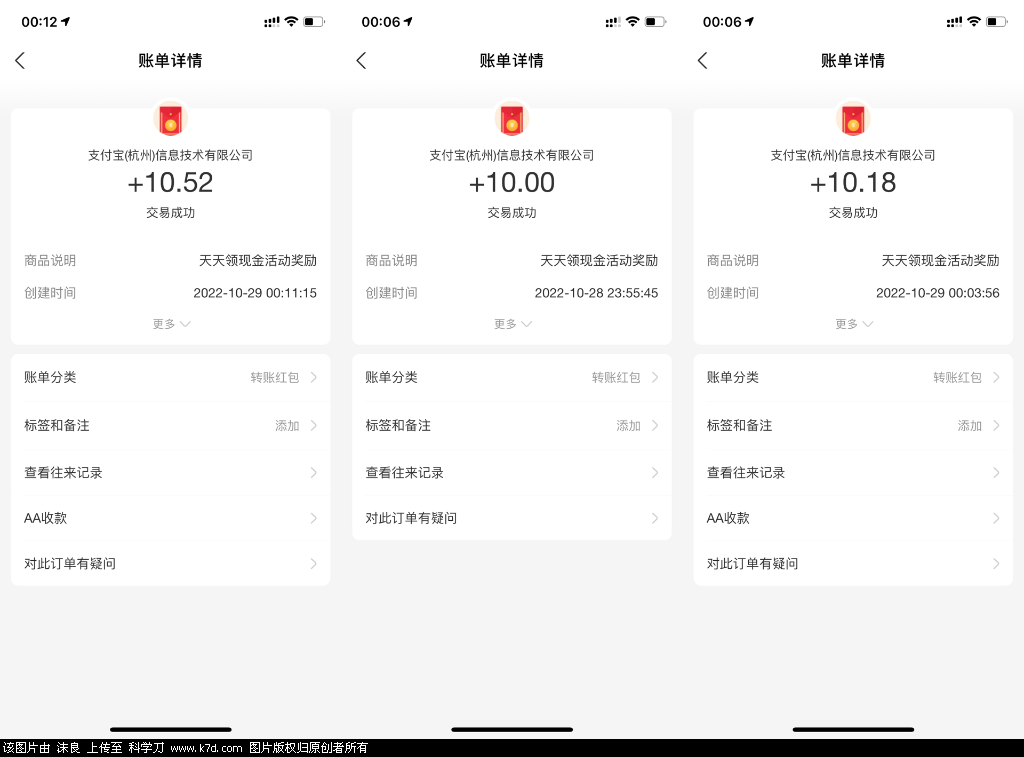
Task: Open 查看往来记录 in the +10.00 bill
Action: pyautogui.click(x=512, y=472)
